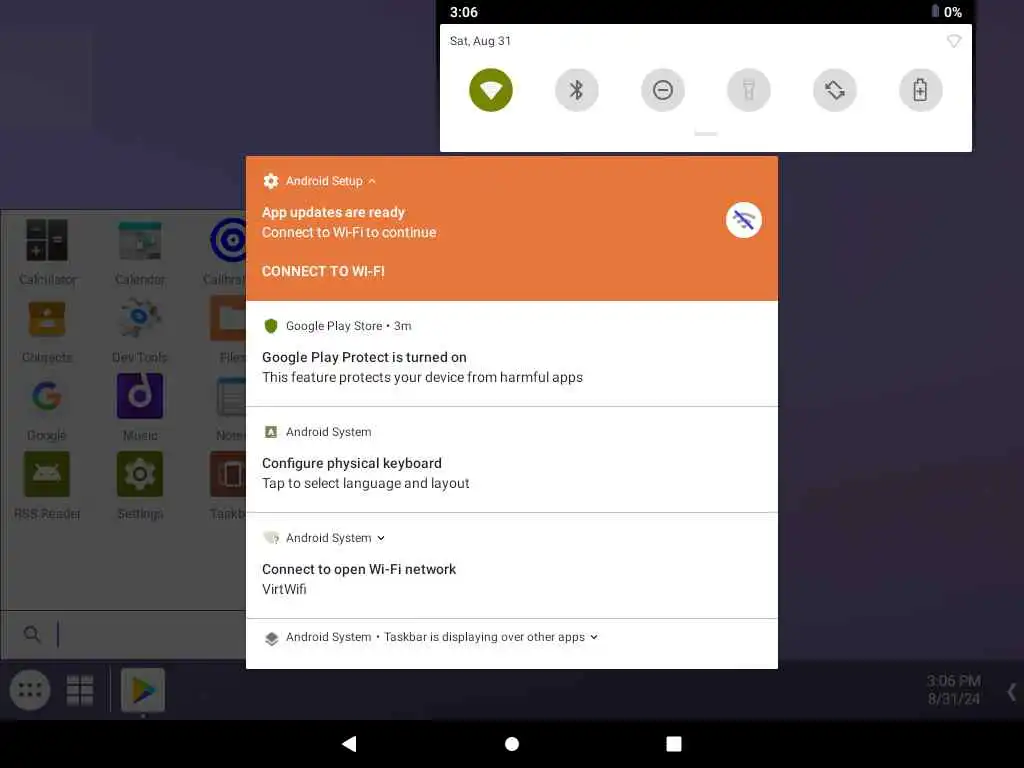Tap the Sat, Aug 31 date
Image resolution: width=1024 pixels, height=768 pixels.
point(480,41)
